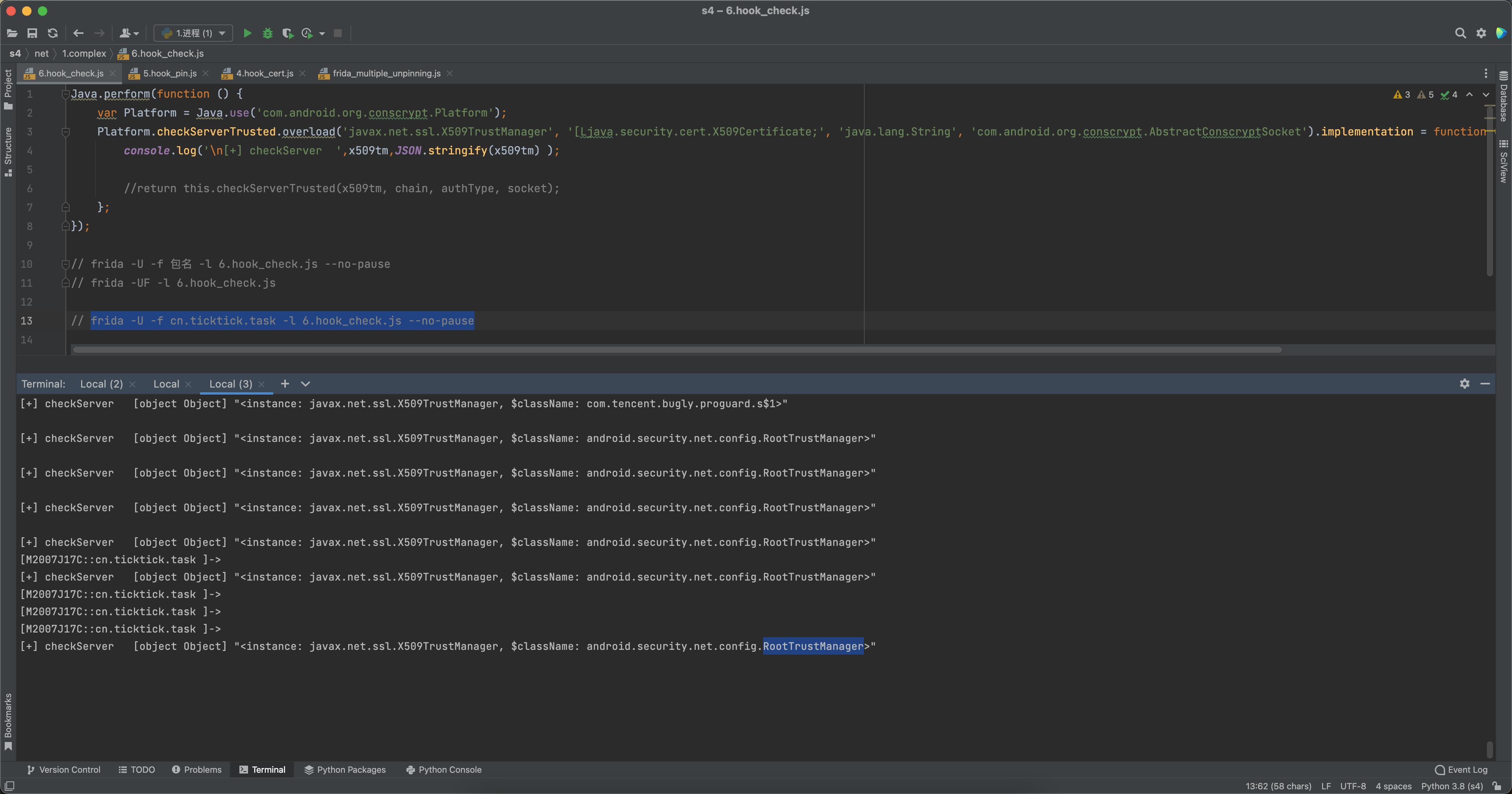
Task: Toggle the Project tool window
Action: (x=7, y=89)
